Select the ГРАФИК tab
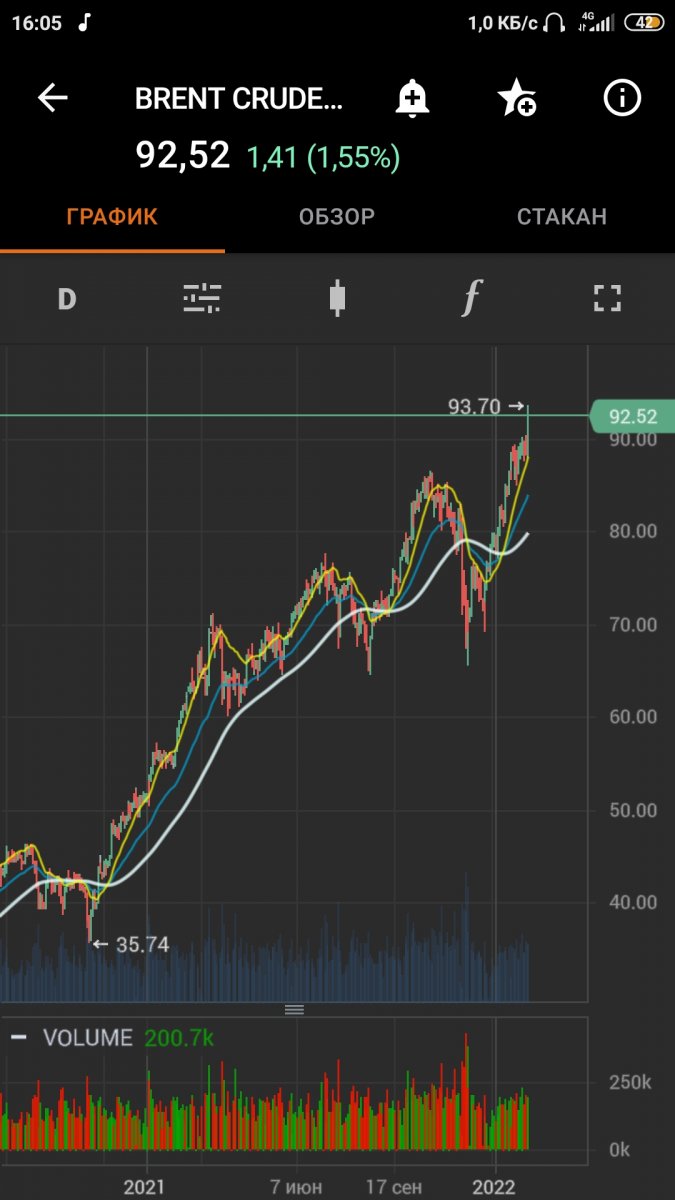Viewport: 675px width, 1200px height. click(x=112, y=217)
